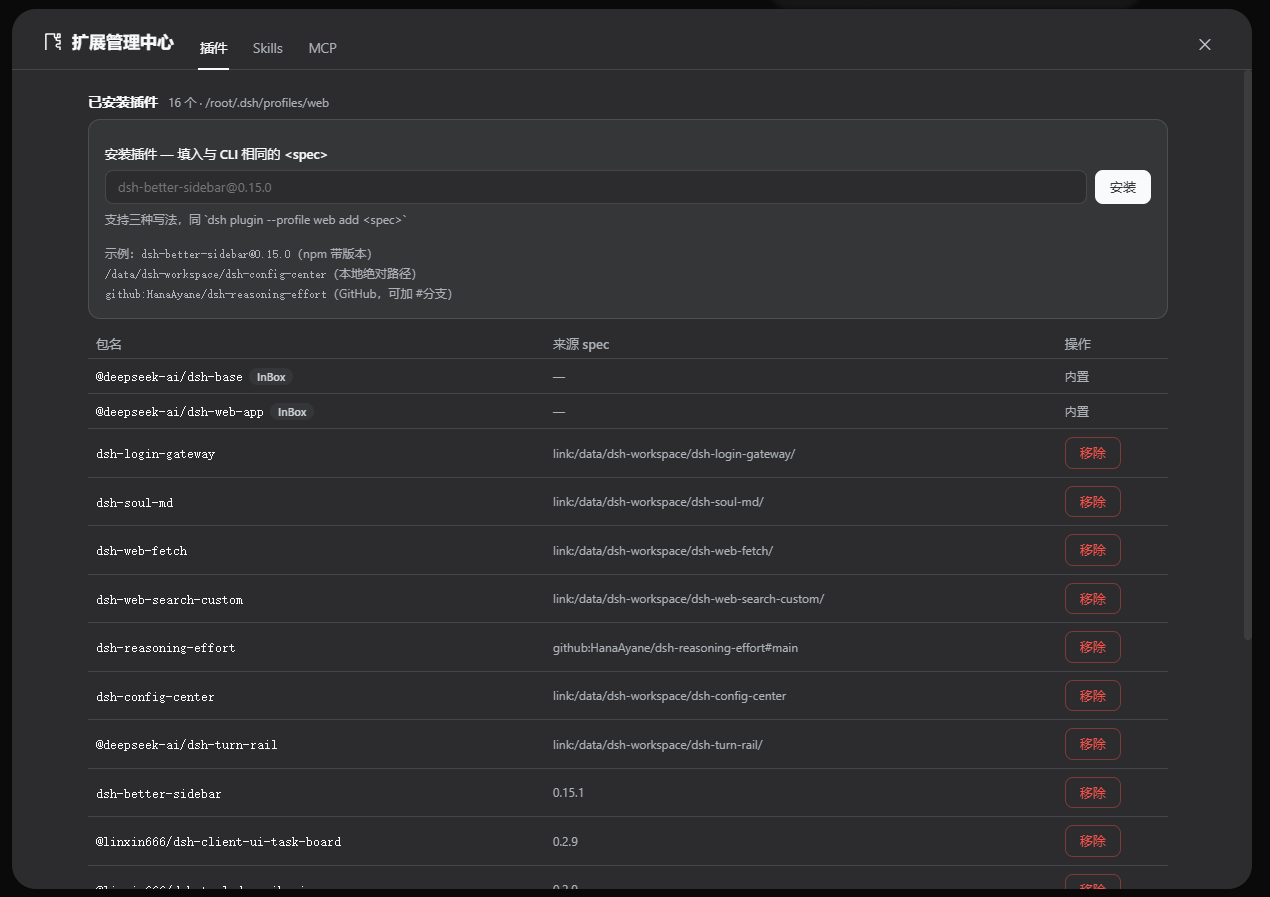Remove the dsh-soul-md plugin
Screen dimensions: 1270x897
click(1092, 502)
